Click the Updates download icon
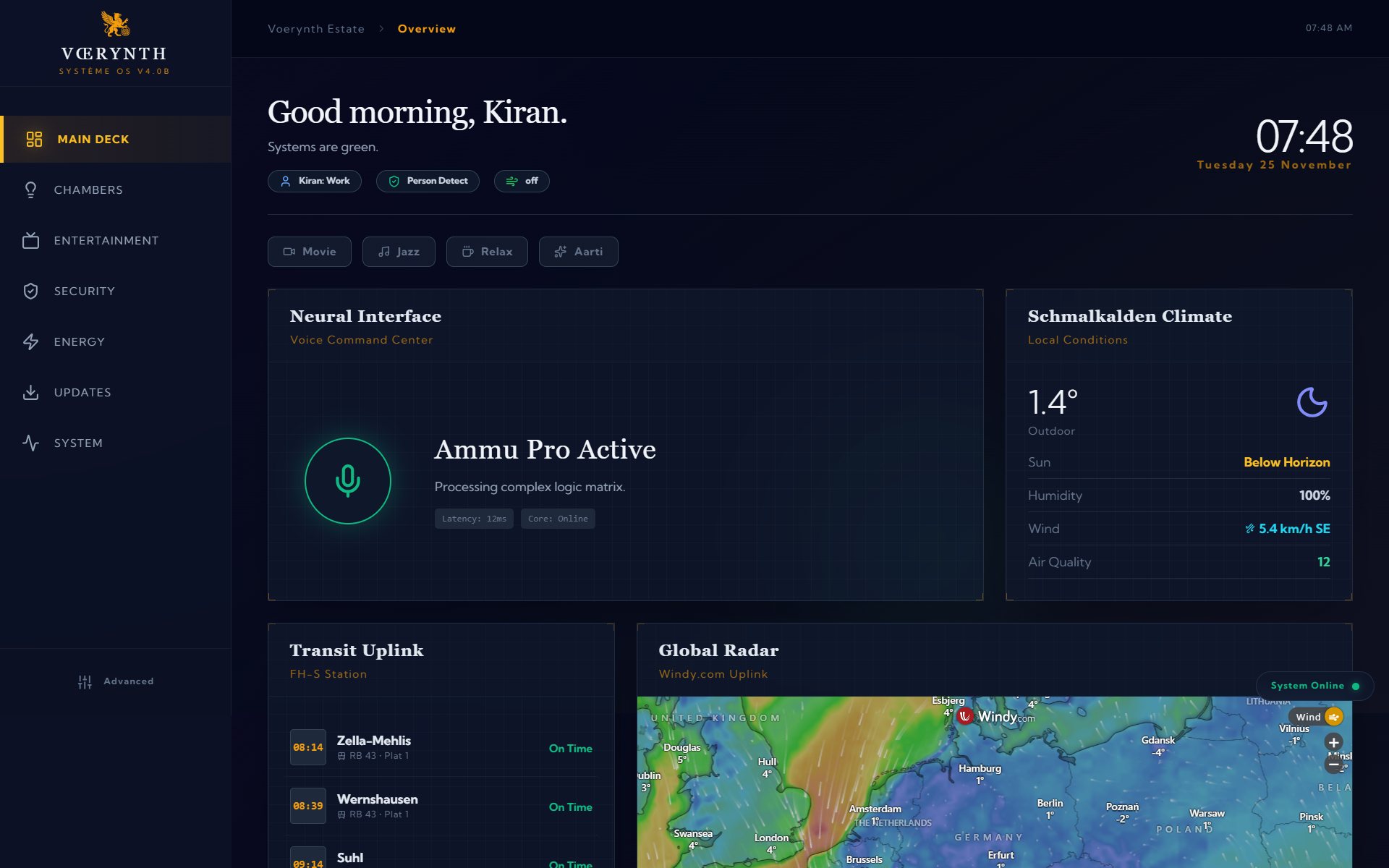This screenshot has height=868, width=1389. click(30, 392)
